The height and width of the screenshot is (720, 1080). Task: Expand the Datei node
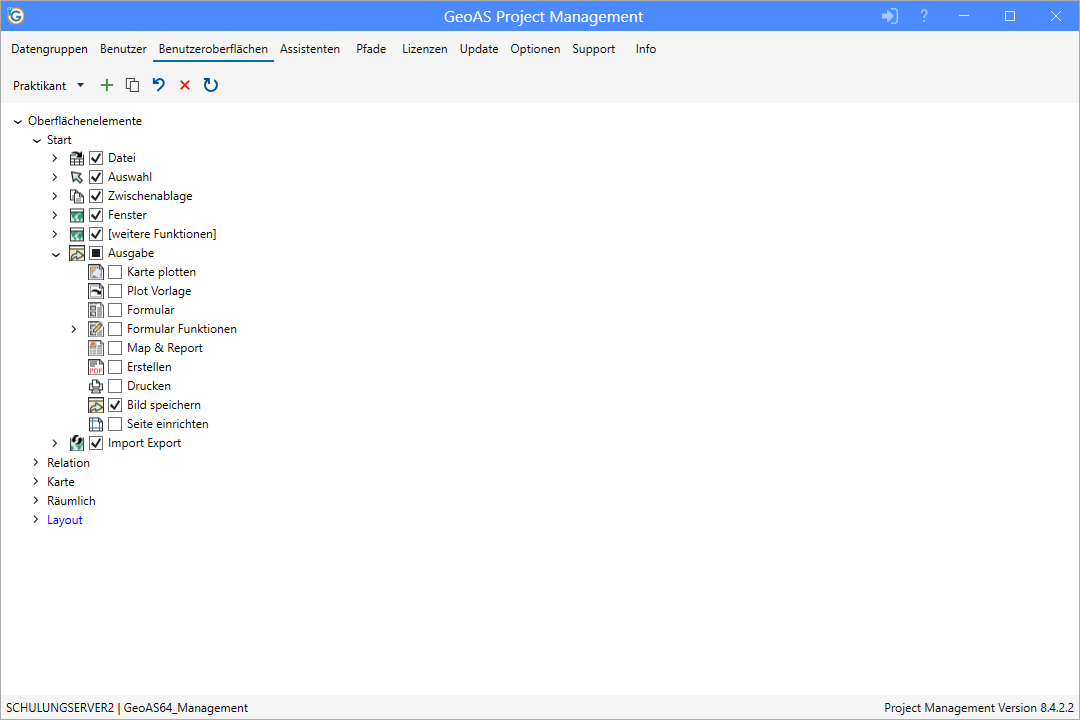55,158
